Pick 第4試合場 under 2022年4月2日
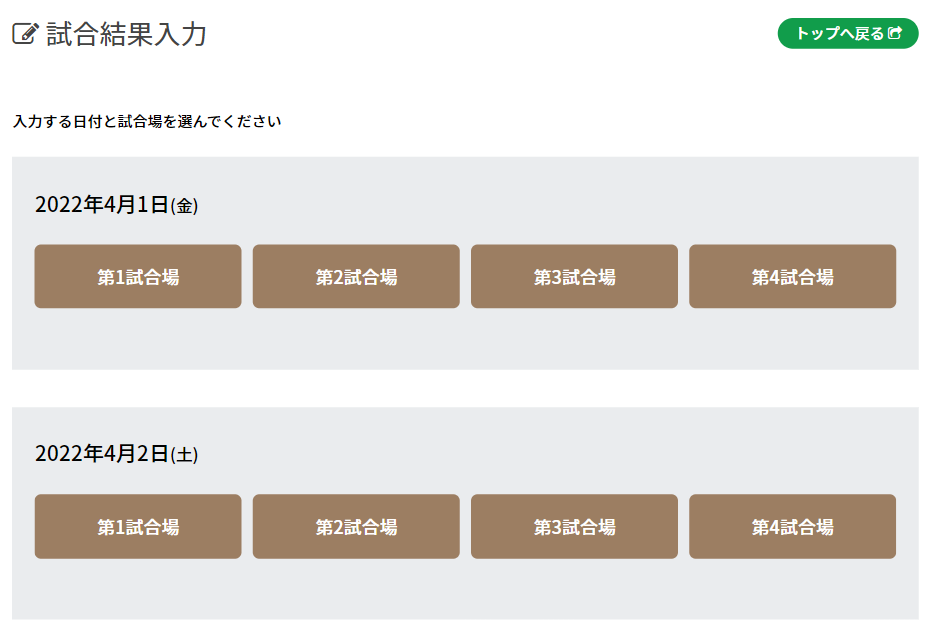This screenshot has width=929, height=631. 792,527
